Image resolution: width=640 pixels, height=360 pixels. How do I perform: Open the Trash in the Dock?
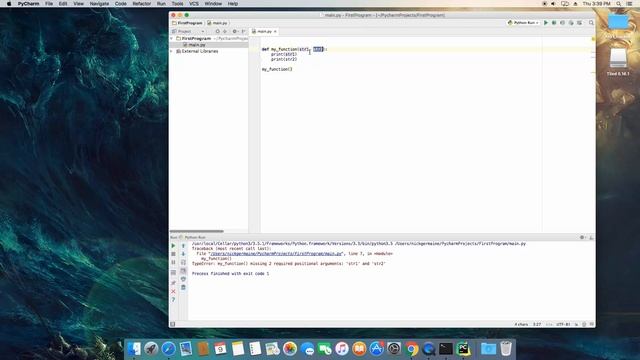tap(506, 349)
